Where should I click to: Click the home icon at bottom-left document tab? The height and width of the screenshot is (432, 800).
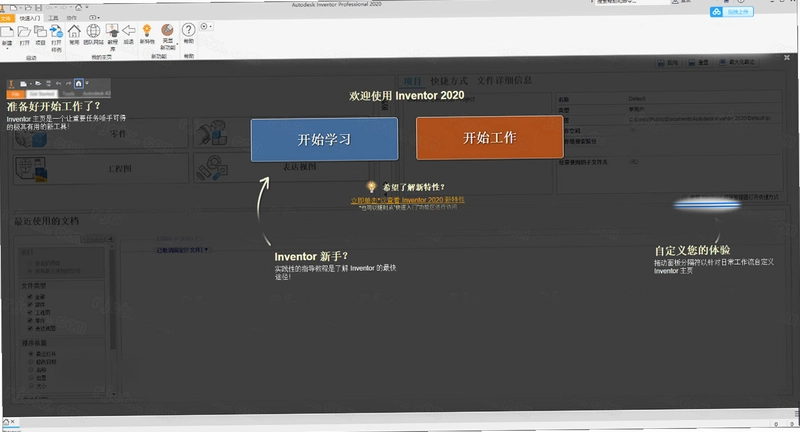pyautogui.click(x=6, y=422)
